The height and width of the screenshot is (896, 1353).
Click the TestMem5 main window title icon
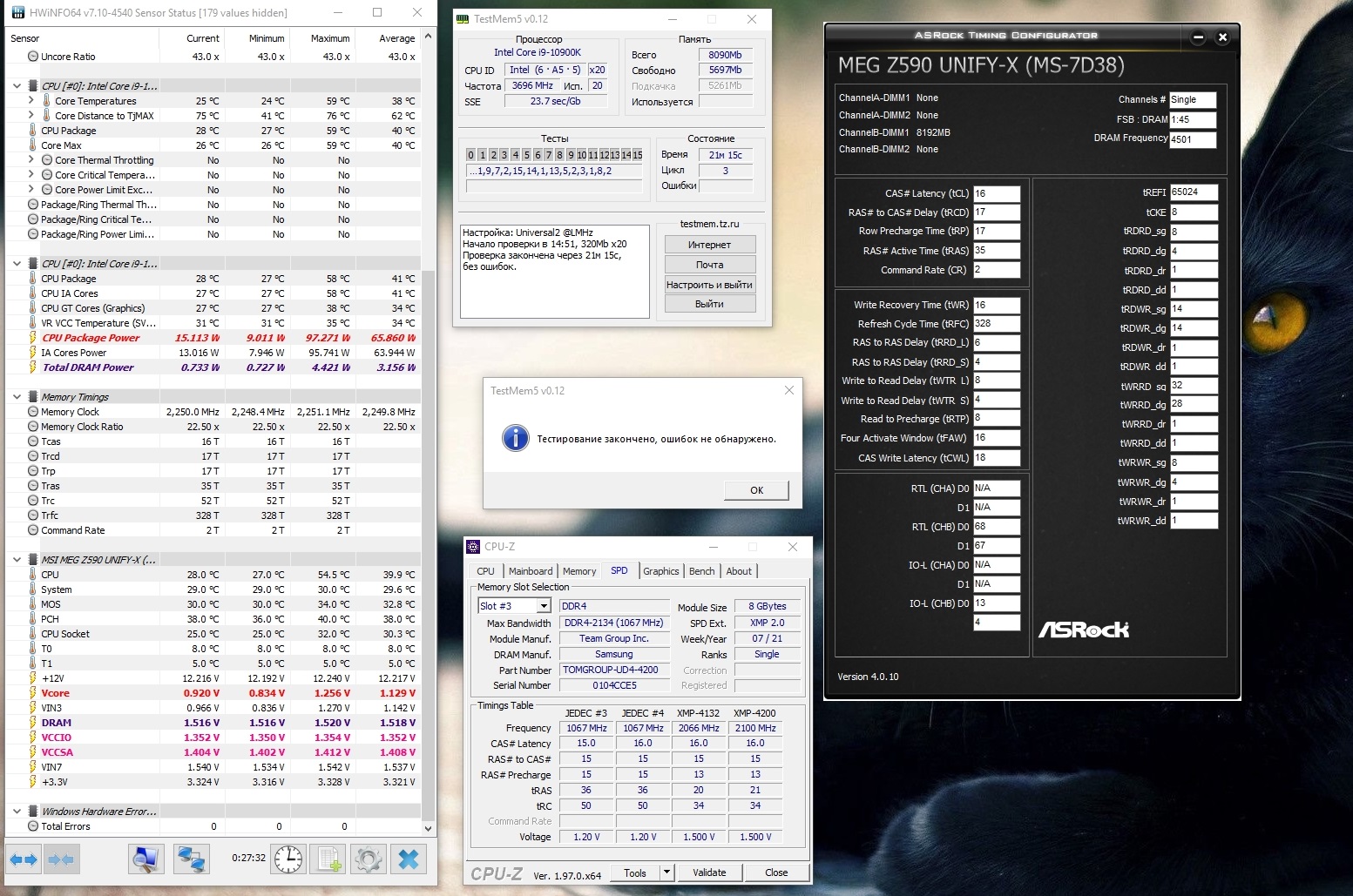coord(464,19)
